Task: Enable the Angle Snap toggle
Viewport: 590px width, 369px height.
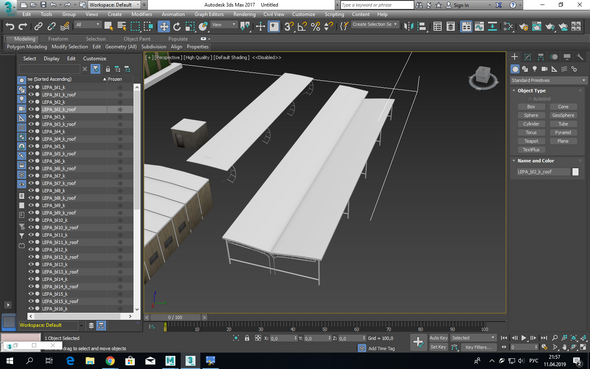Action: 302,26
